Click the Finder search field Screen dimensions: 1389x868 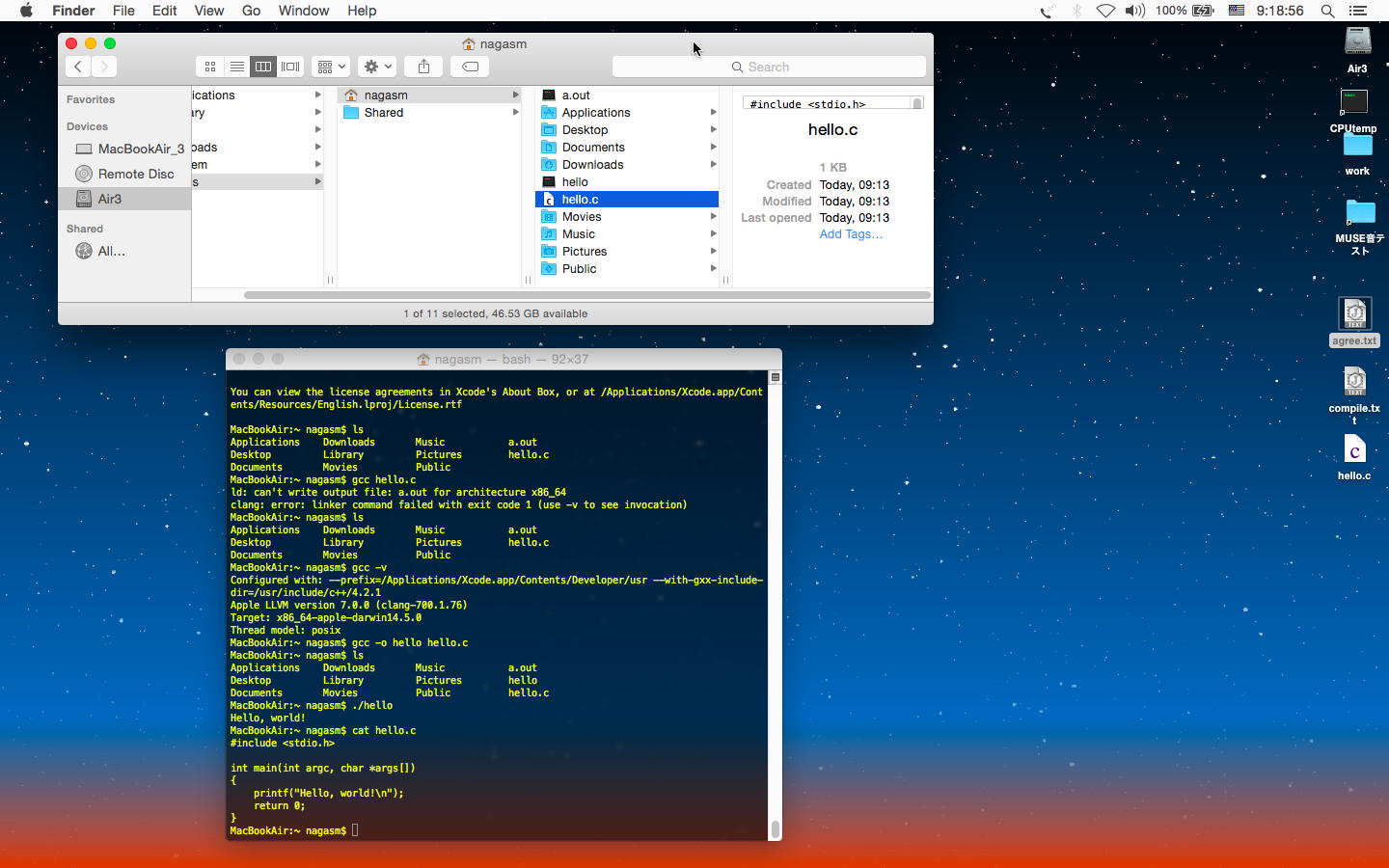click(x=769, y=67)
